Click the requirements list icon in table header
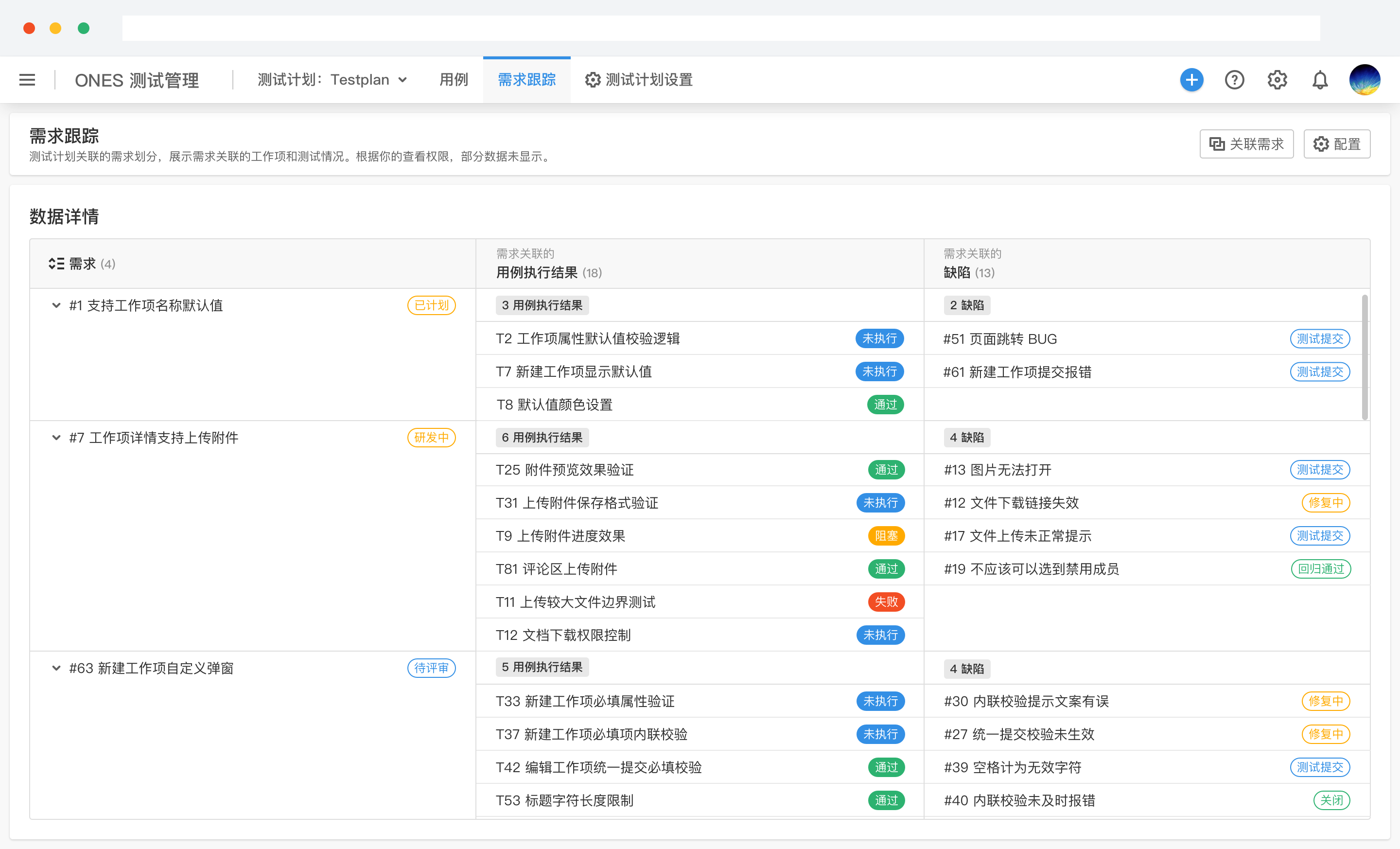The height and width of the screenshot is (849, 1400). 56,264
